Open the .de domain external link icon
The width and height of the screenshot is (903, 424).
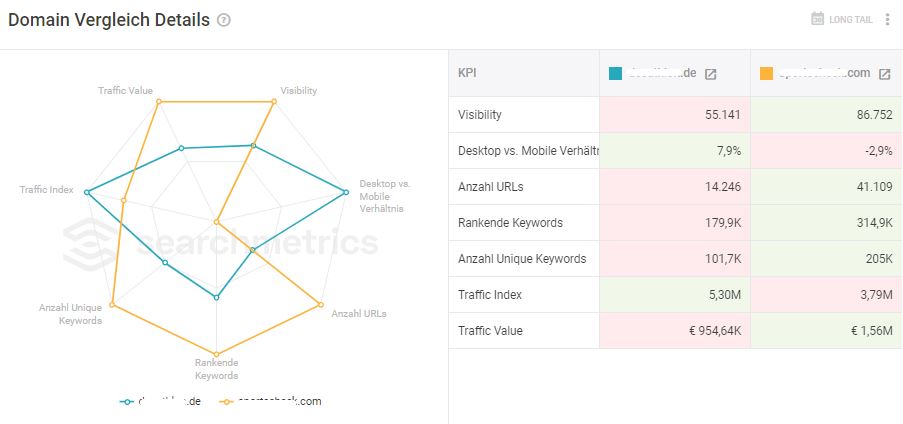(711, 74)
